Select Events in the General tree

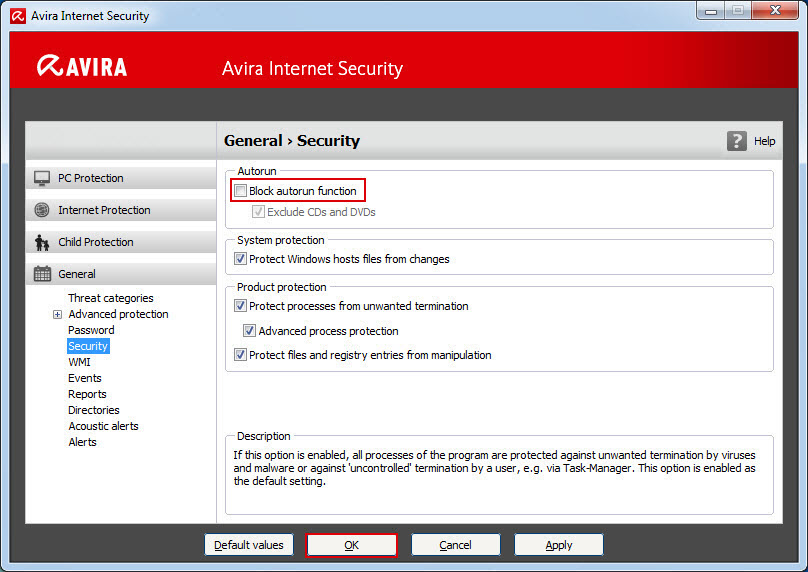click(85, 378)
